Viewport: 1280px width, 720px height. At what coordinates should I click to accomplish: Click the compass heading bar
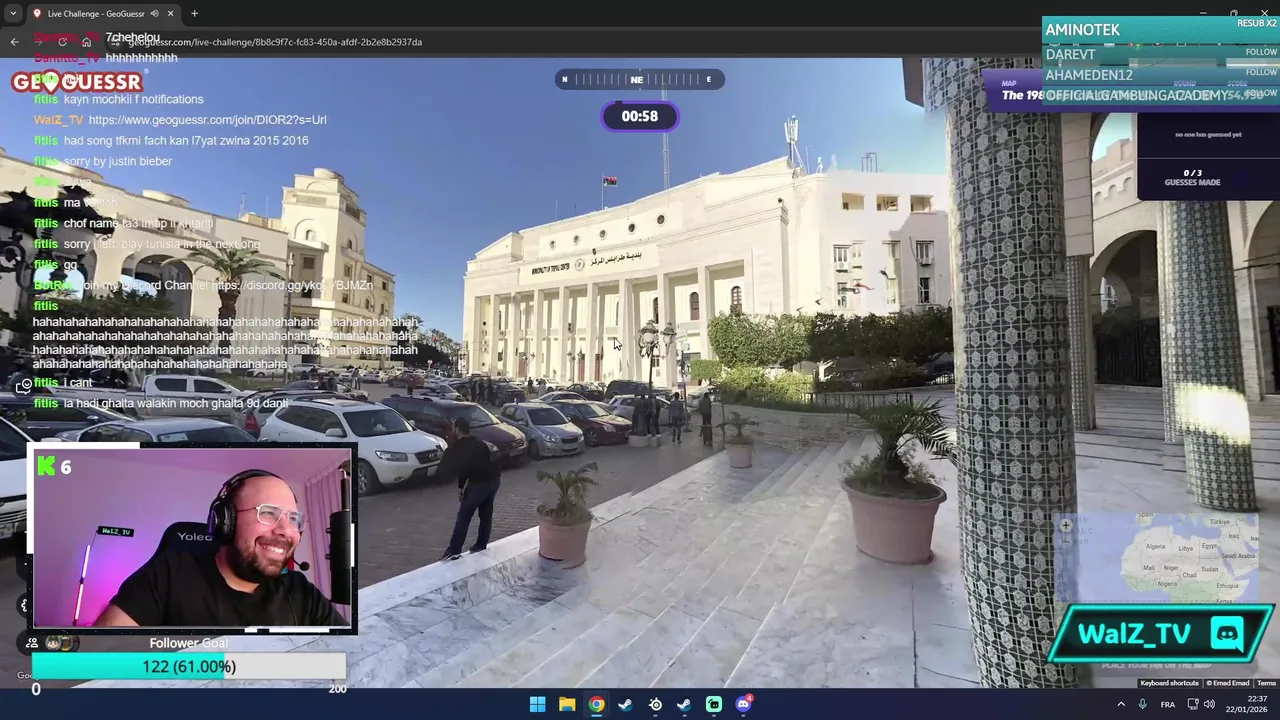pyautogui.click(x=638, y=79)
